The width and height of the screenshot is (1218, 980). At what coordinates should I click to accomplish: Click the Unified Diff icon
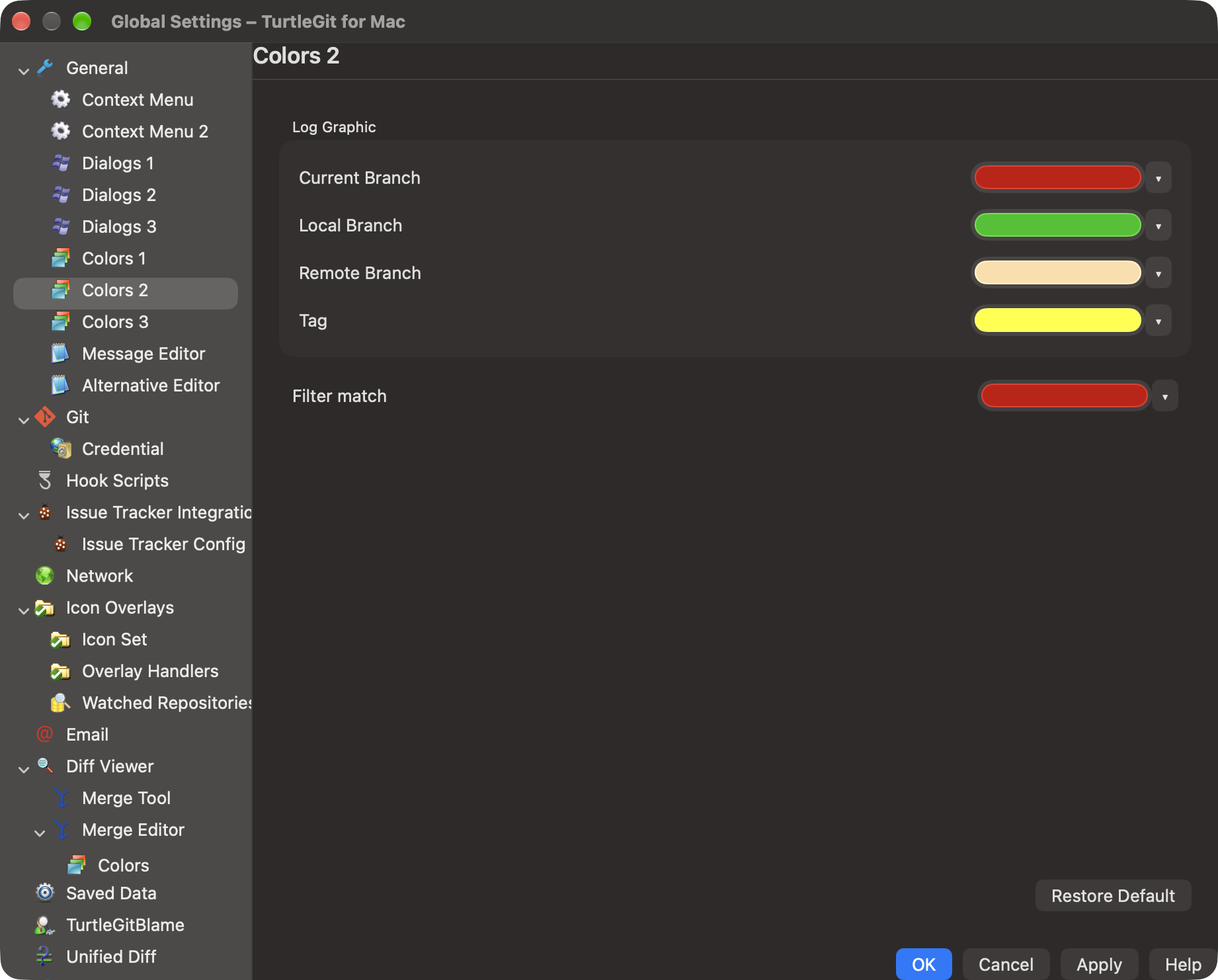pos(45,956)
